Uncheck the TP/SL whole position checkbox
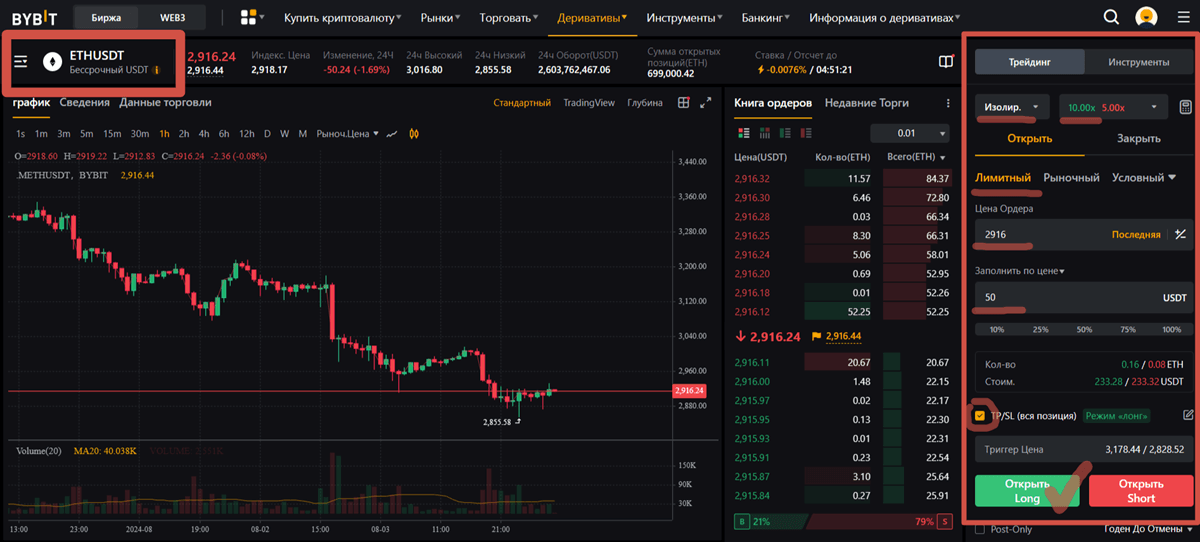Screen dimensions: 1200x542 click(980, 415)
